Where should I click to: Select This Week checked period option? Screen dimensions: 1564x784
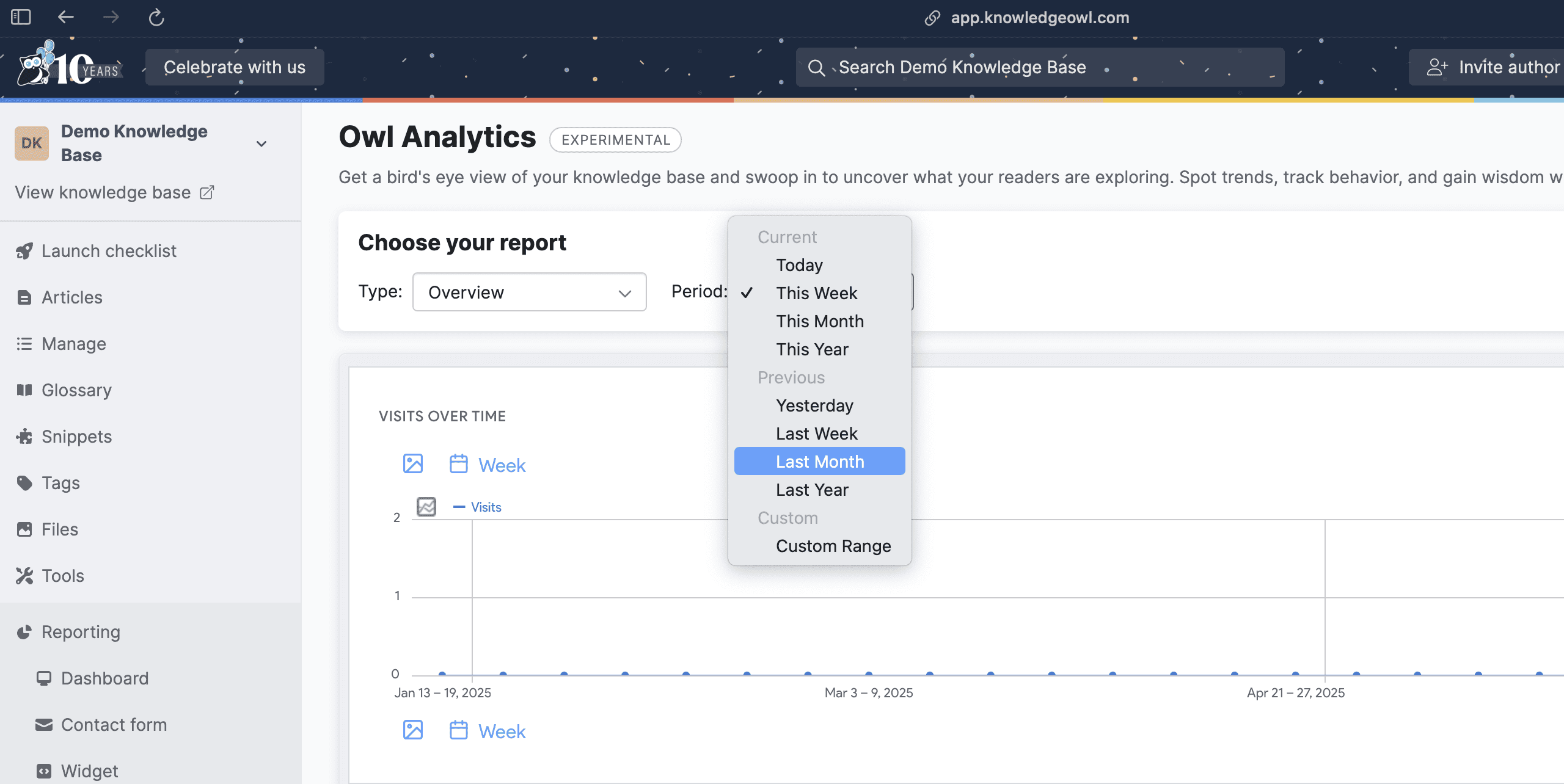click(816, 293)
